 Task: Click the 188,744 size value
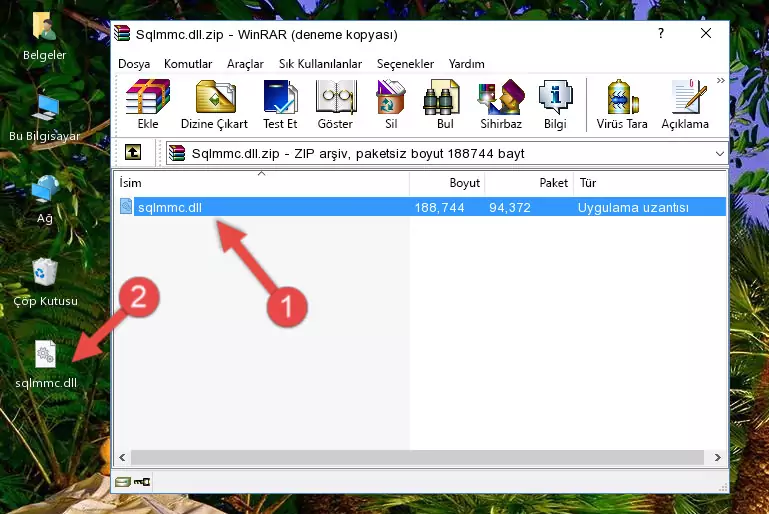coord(439,207)
